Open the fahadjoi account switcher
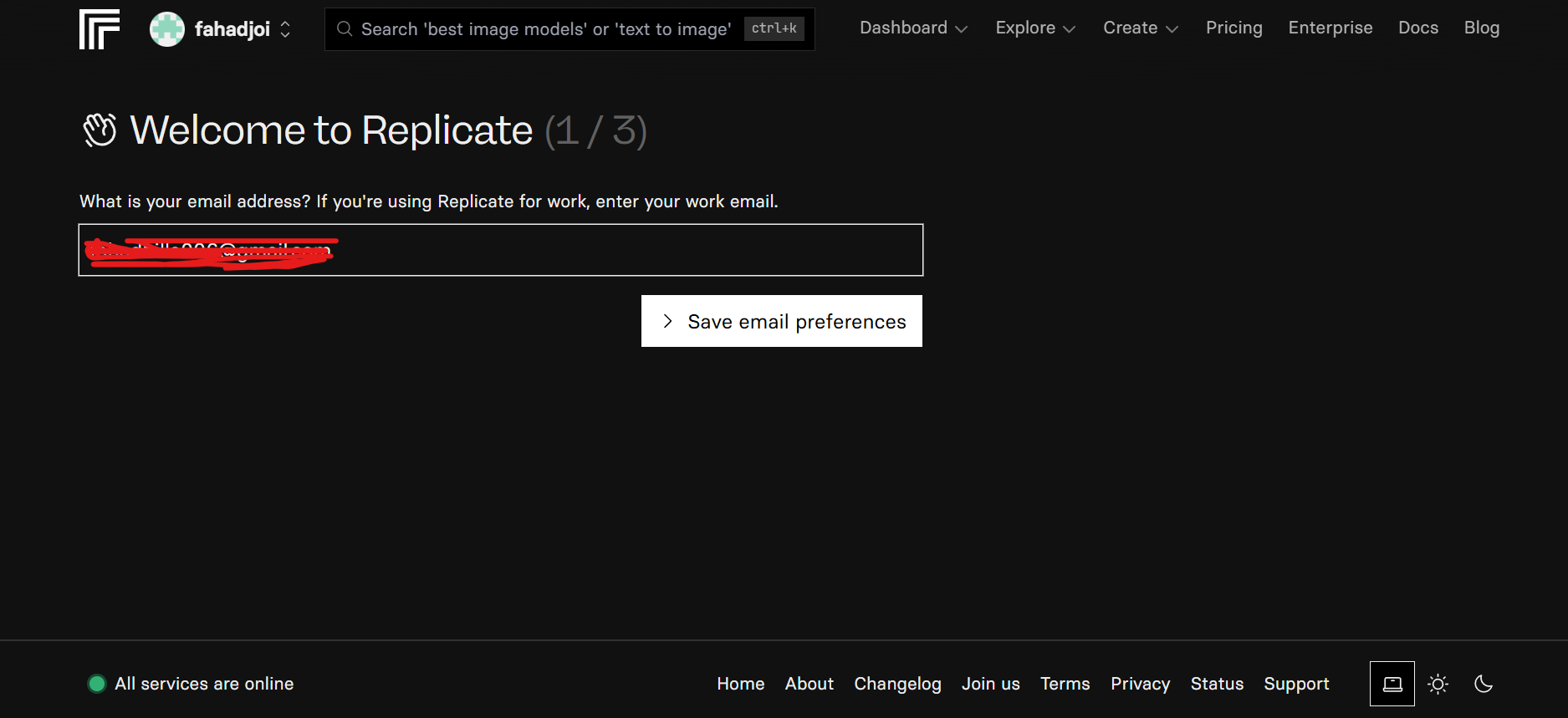The width and height of the screenshot is (1568, 718). coord(285,29)
